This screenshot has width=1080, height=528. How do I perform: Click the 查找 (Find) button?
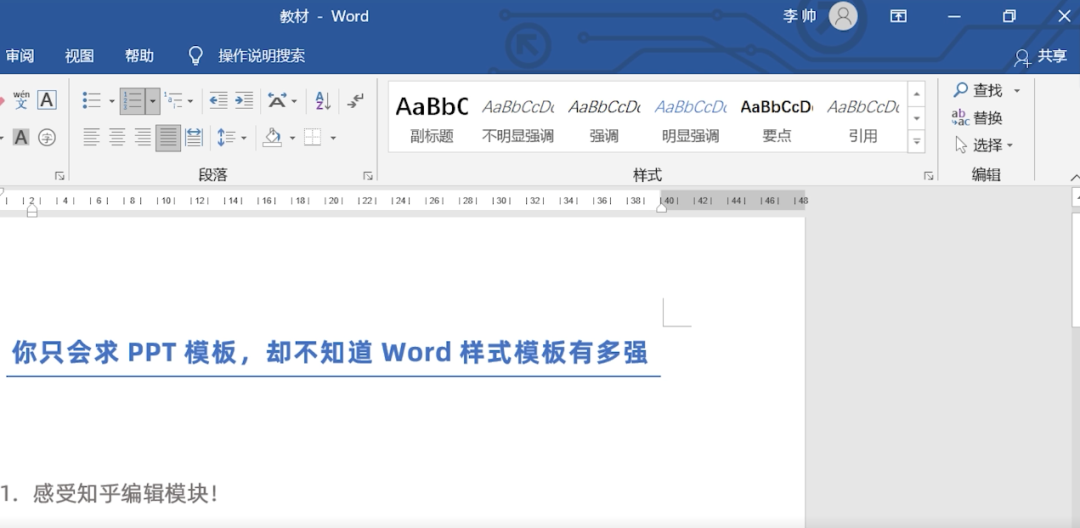978,90
